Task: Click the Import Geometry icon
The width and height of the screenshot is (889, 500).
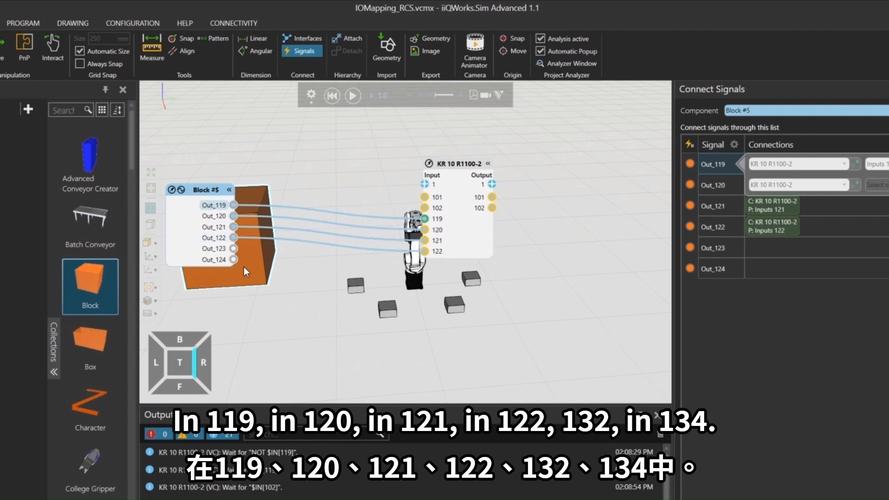Action: pyautogui.click(x=386, y=46)
